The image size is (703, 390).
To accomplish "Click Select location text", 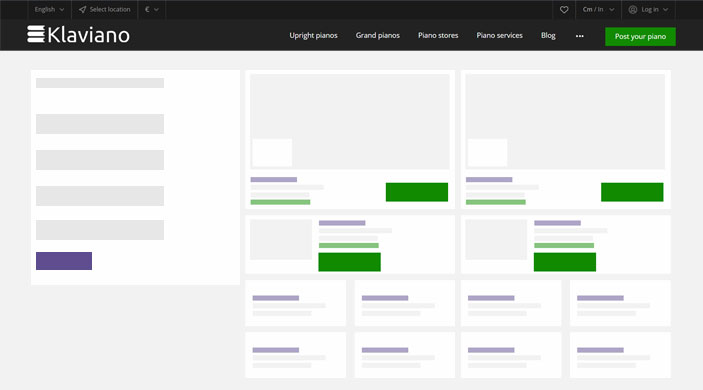I will 110,9.
